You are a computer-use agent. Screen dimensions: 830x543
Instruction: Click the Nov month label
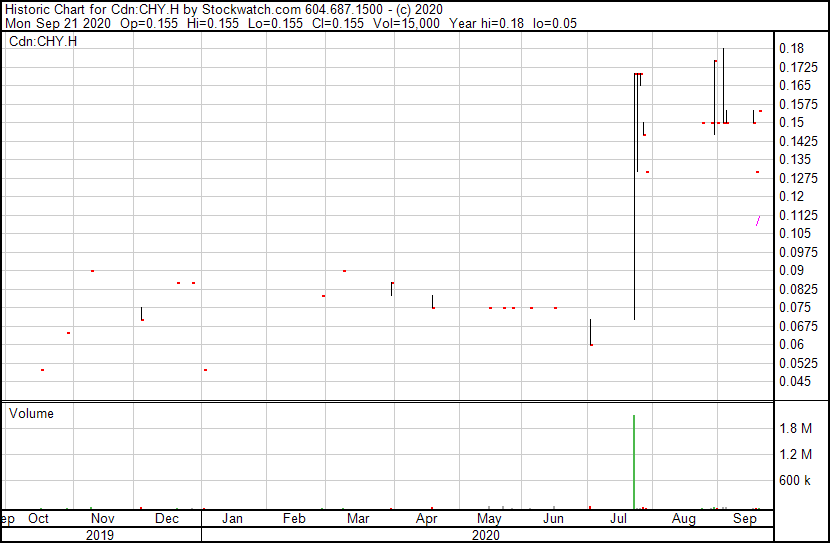coord(103,519)
